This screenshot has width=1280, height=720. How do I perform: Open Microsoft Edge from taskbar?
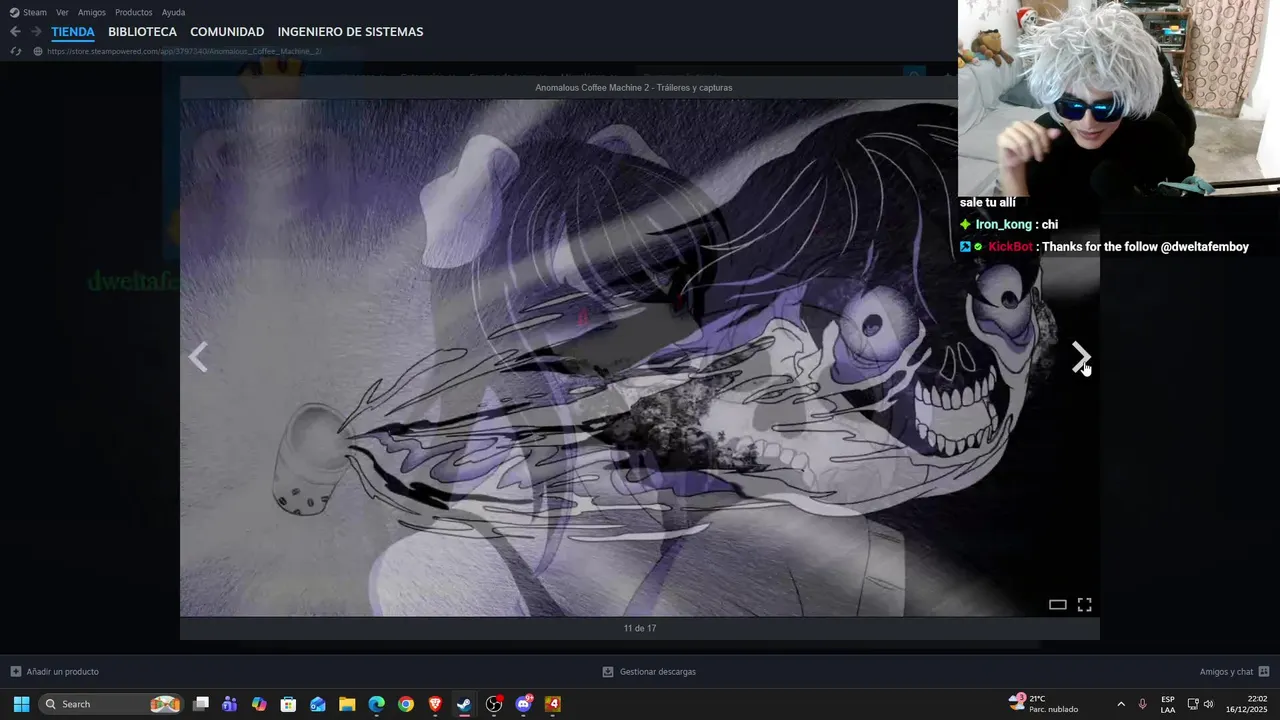(x=376, y=704)
